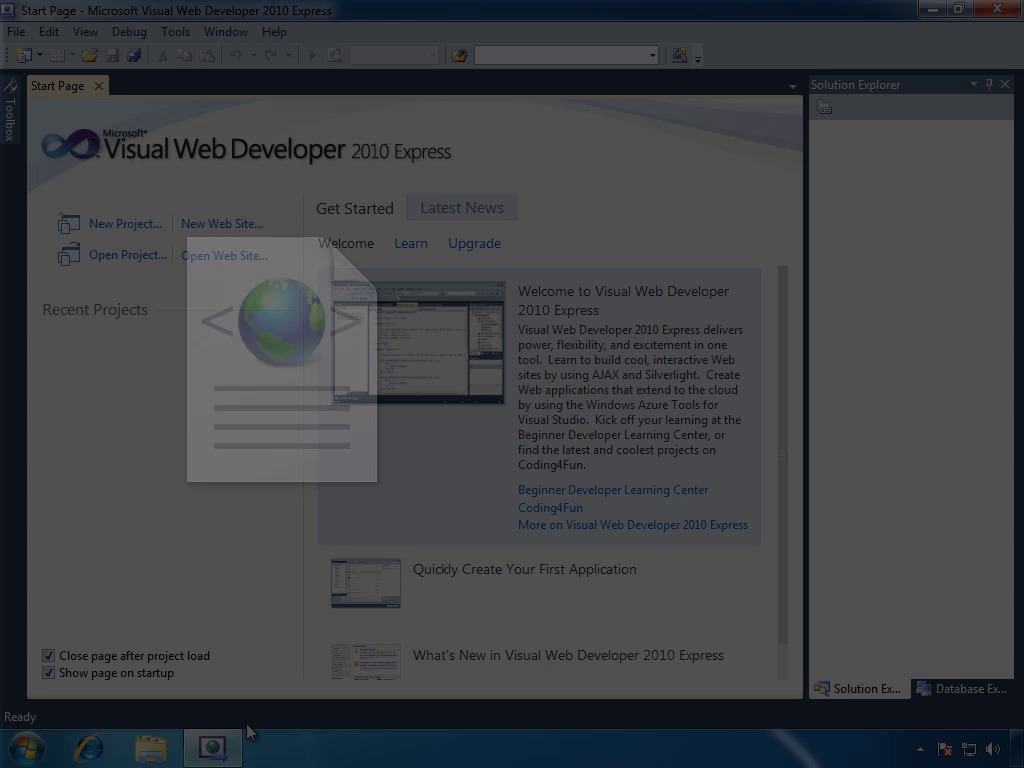Open Windows Explorer from the taskbar
The width and height of the screenshot is (1024, 768).
pyautogui.click(x=151, y=748)
